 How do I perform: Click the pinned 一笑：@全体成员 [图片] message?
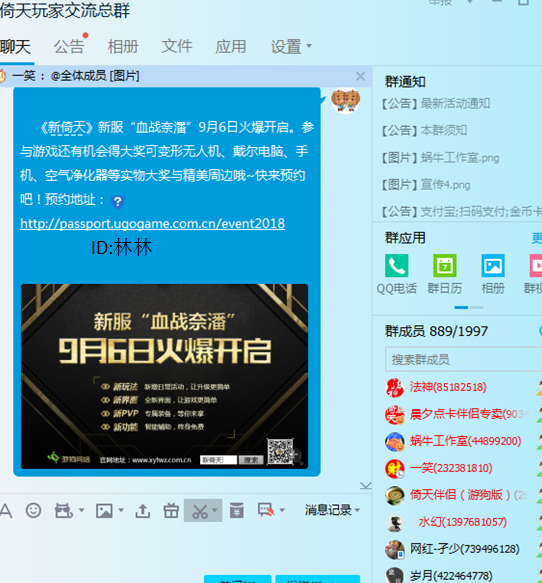click(76, 76)
